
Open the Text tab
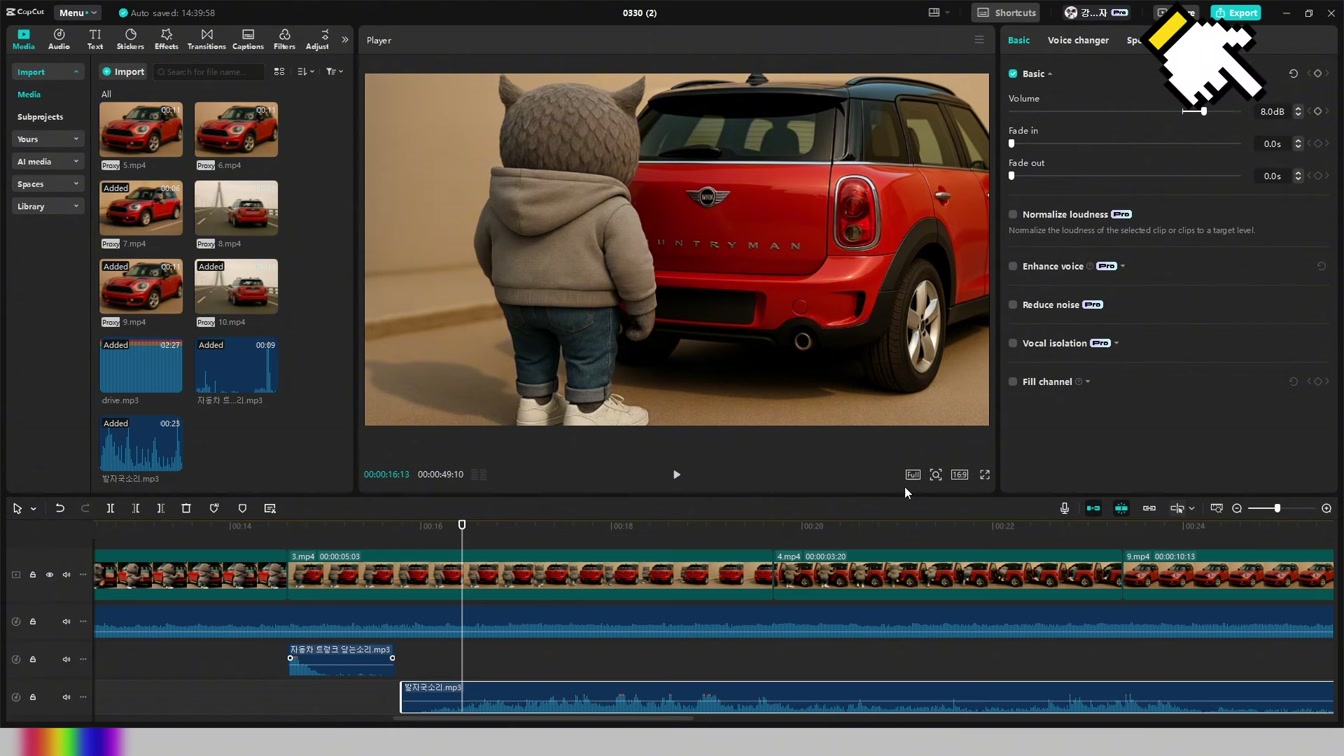coord(95,40)
